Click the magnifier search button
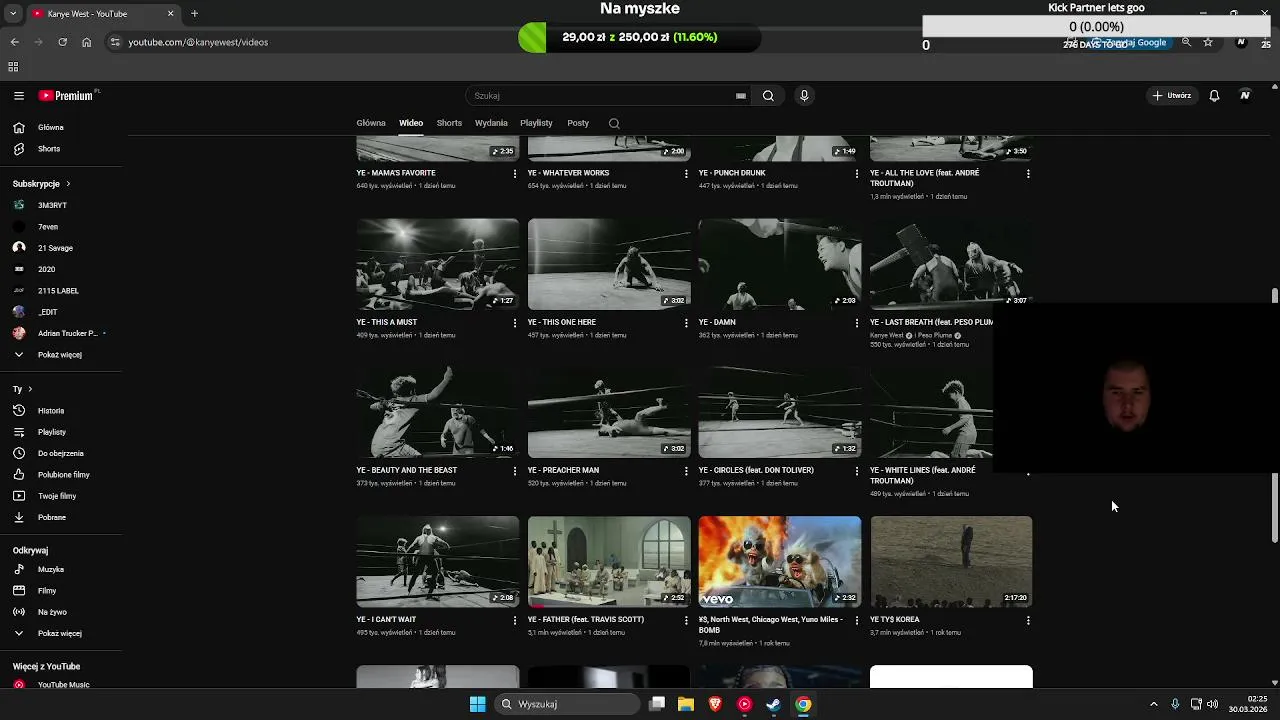The image size is (1280, 720). pos(768,96)
